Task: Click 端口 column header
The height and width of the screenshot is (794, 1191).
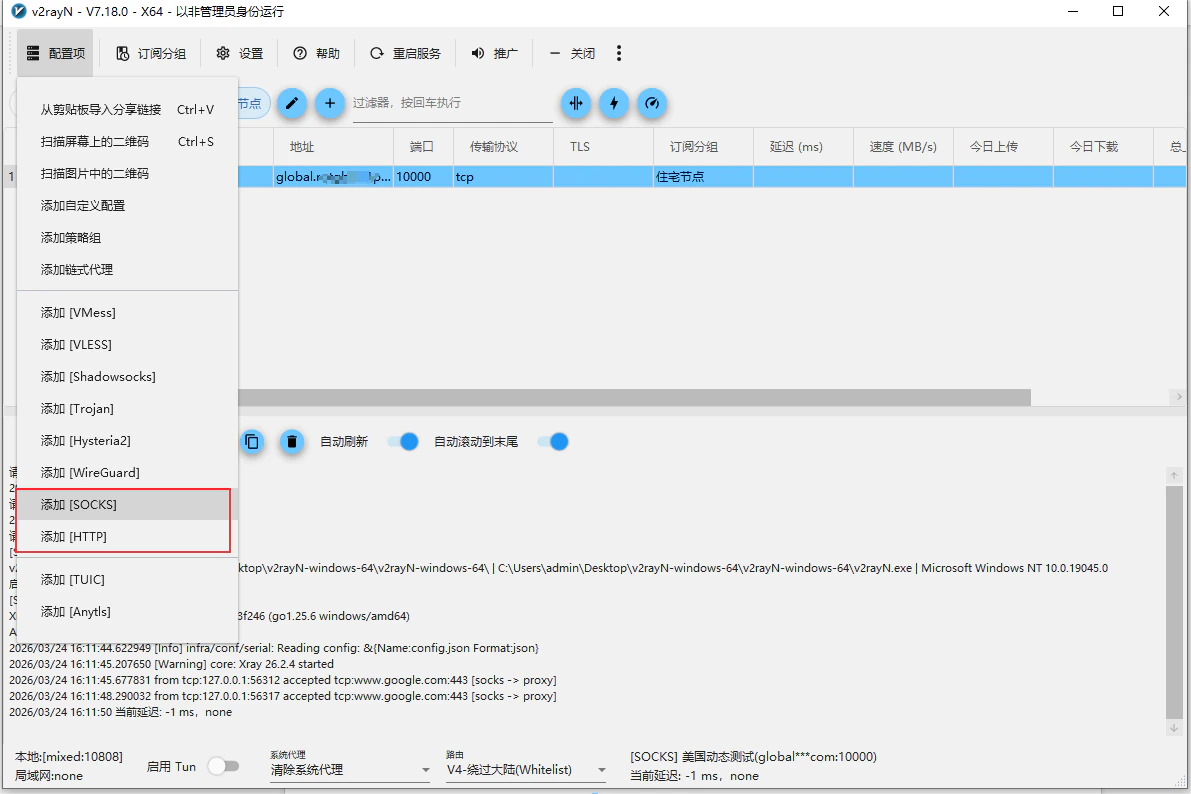Action: point(423,147)
